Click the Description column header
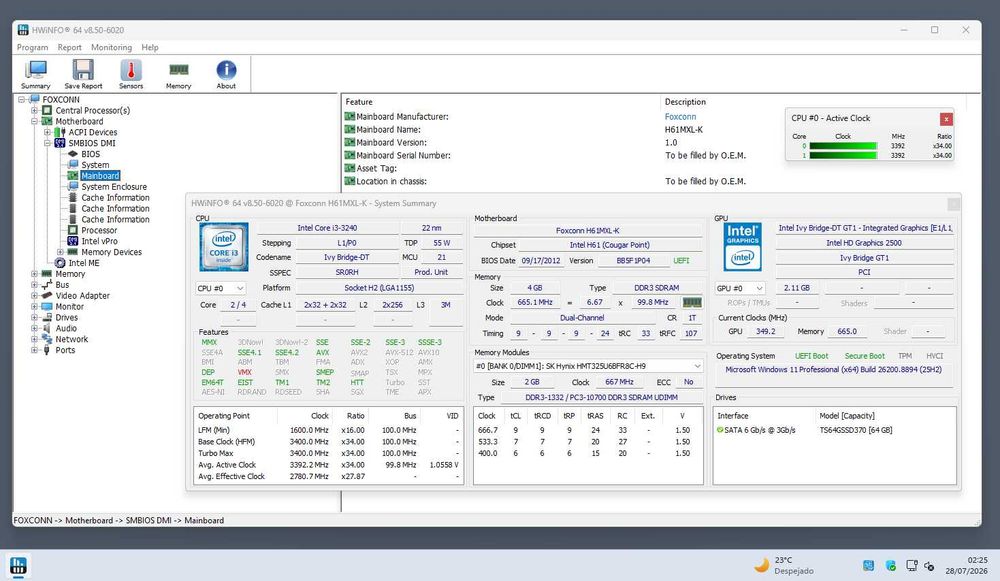The image size is (1000, 581). point(685,102)
